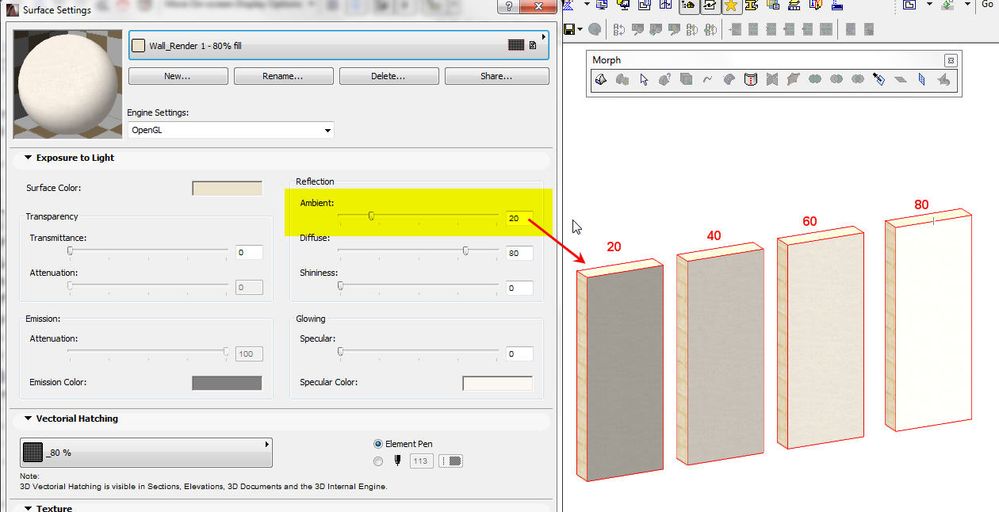The height and width of the screenshot is (512, 999).
Task: Click the Ambient slider handle
Action: 371,217
